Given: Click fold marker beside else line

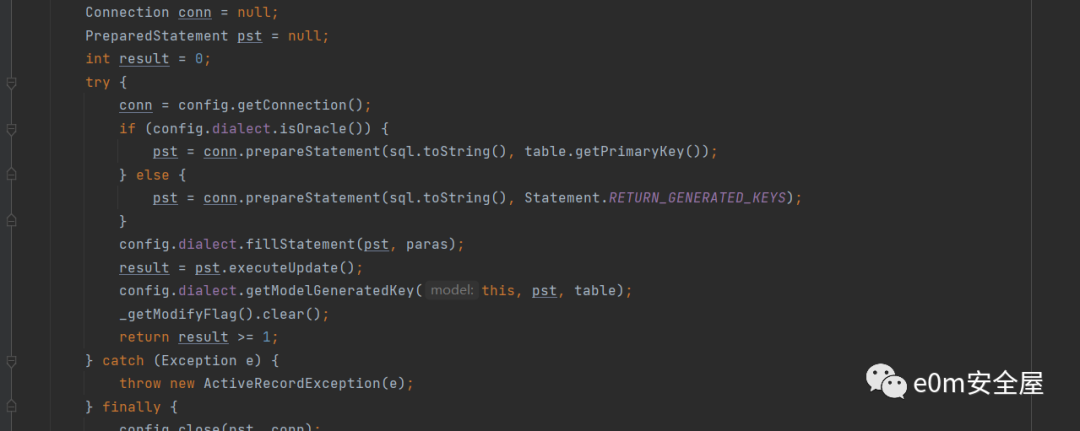Looking at the screenshot, I should [11, 175].
